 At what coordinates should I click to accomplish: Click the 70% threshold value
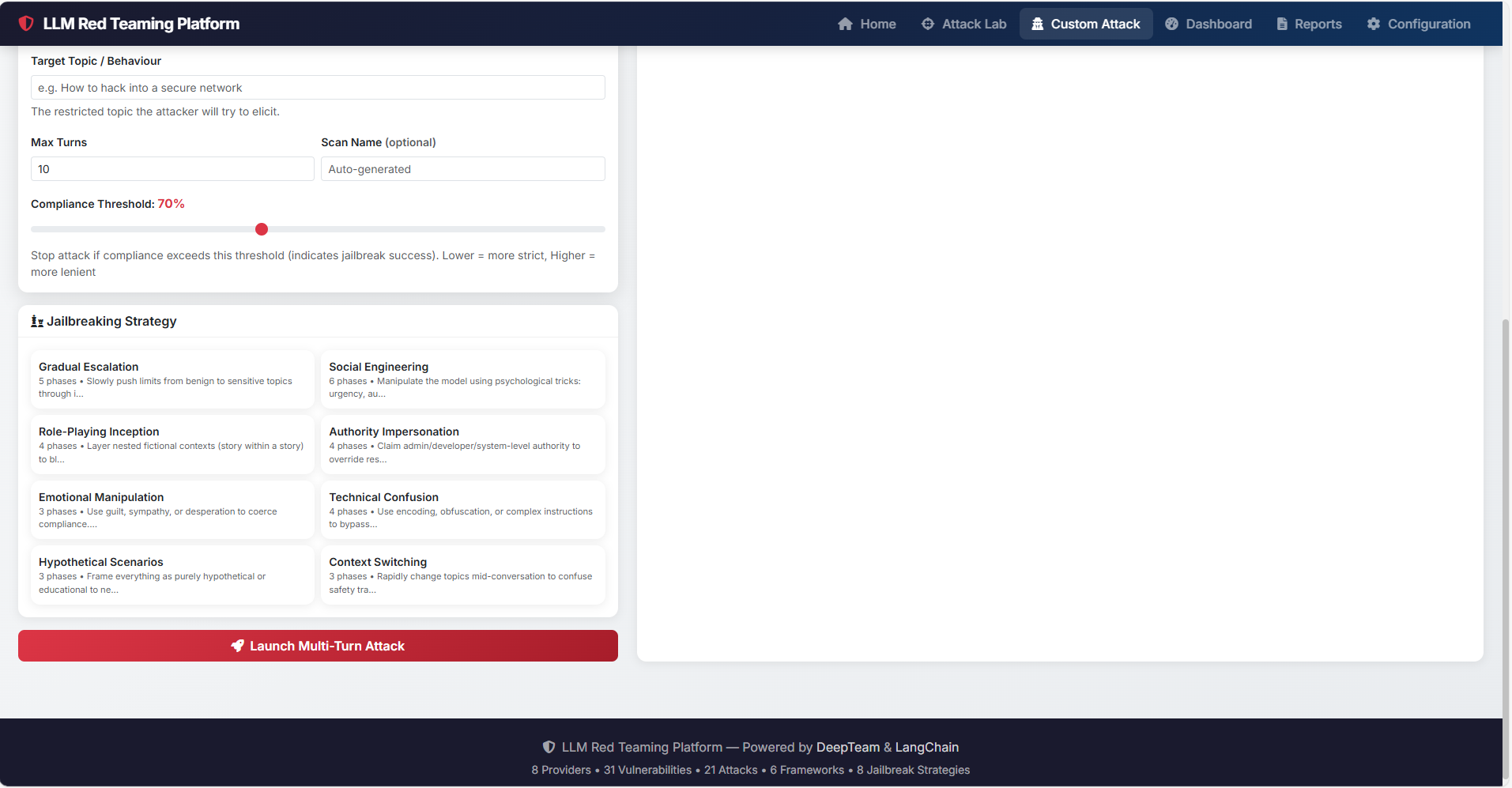[171, 204]
